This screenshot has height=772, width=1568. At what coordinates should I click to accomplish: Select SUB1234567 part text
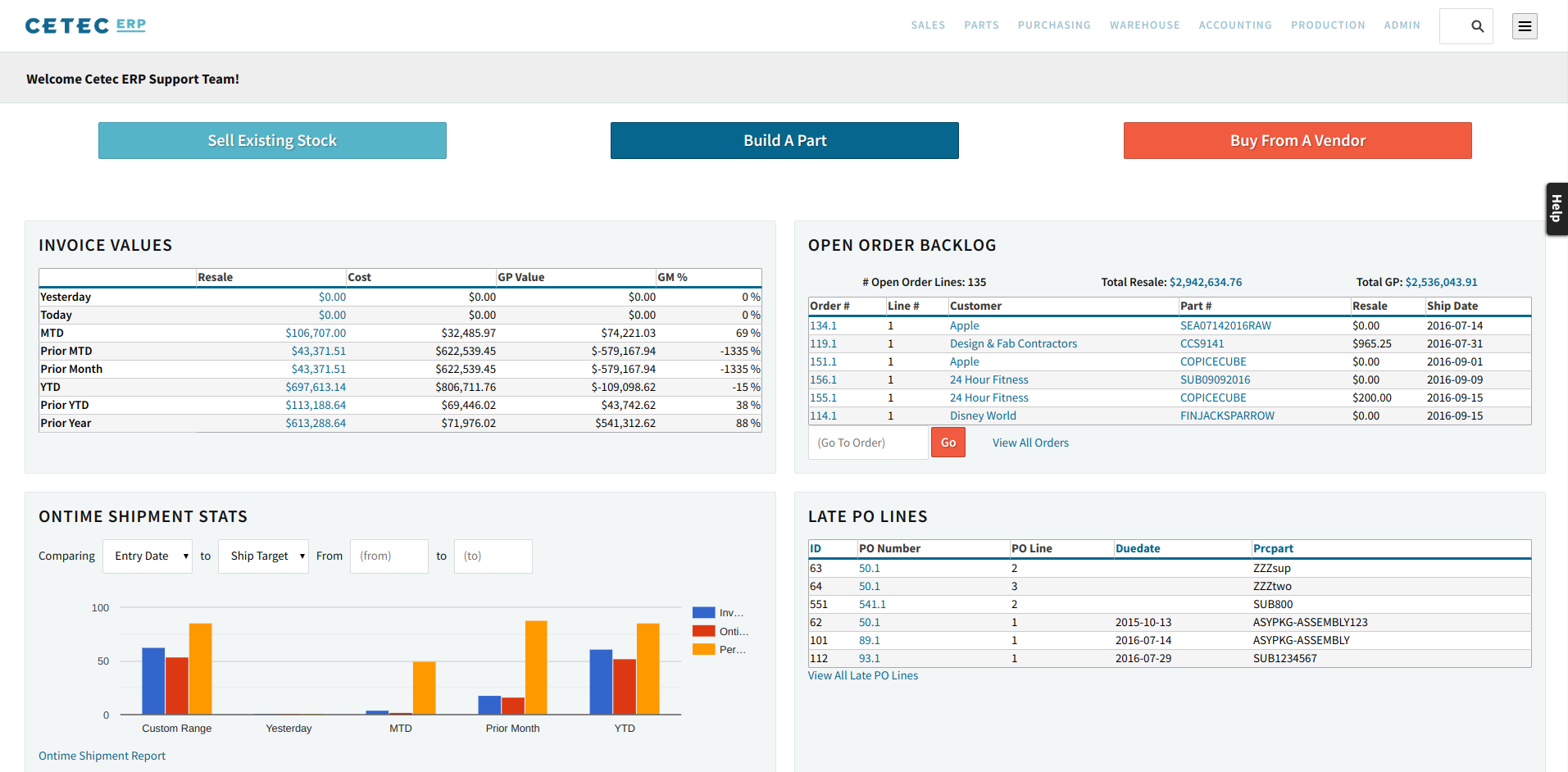(1284, 658)
